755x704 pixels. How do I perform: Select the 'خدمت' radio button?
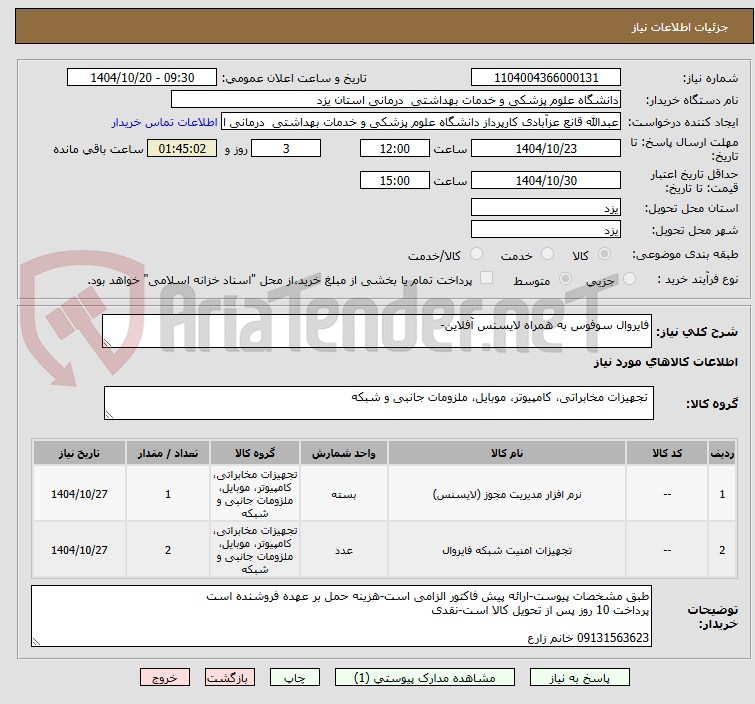(x=547, y=254)
